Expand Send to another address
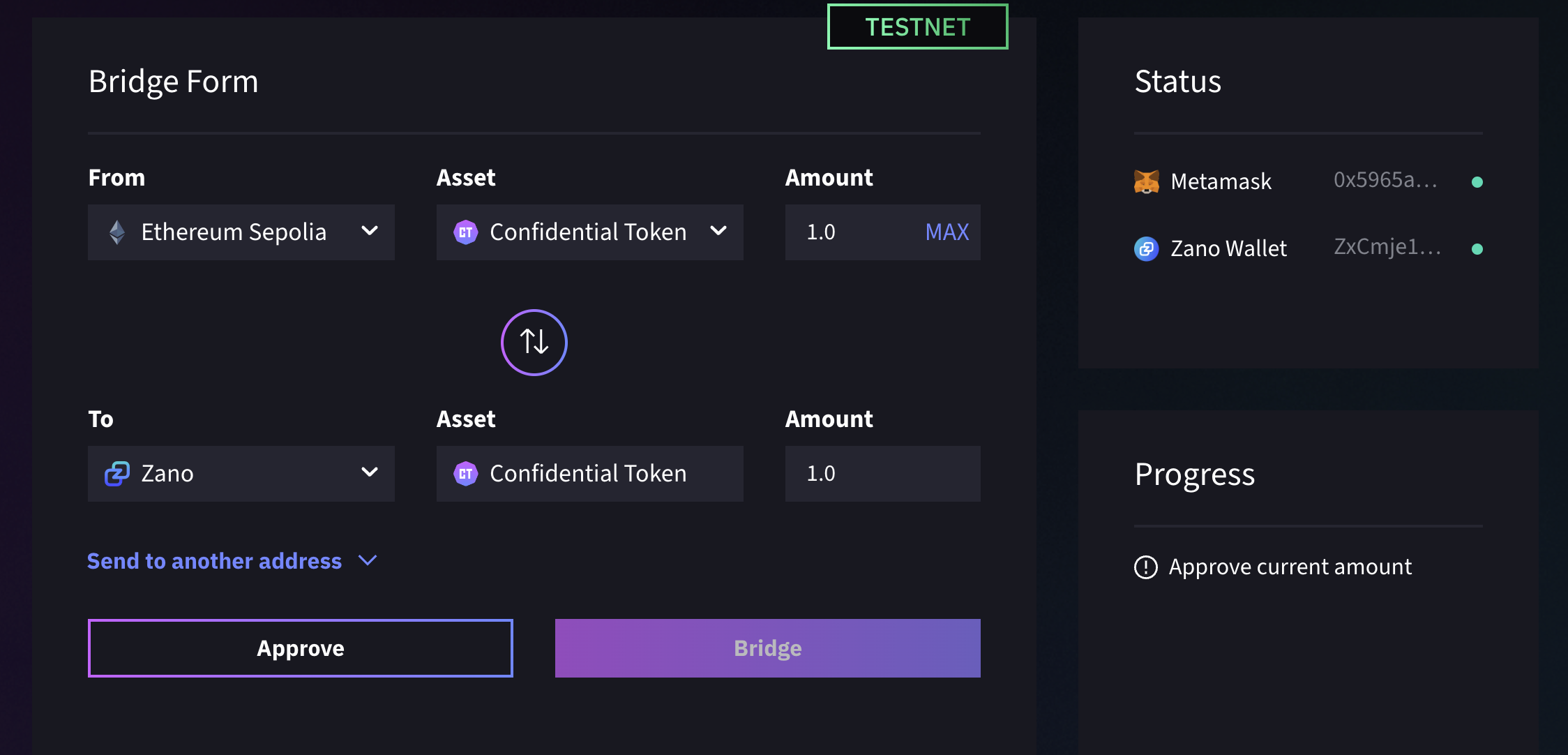 232,561
